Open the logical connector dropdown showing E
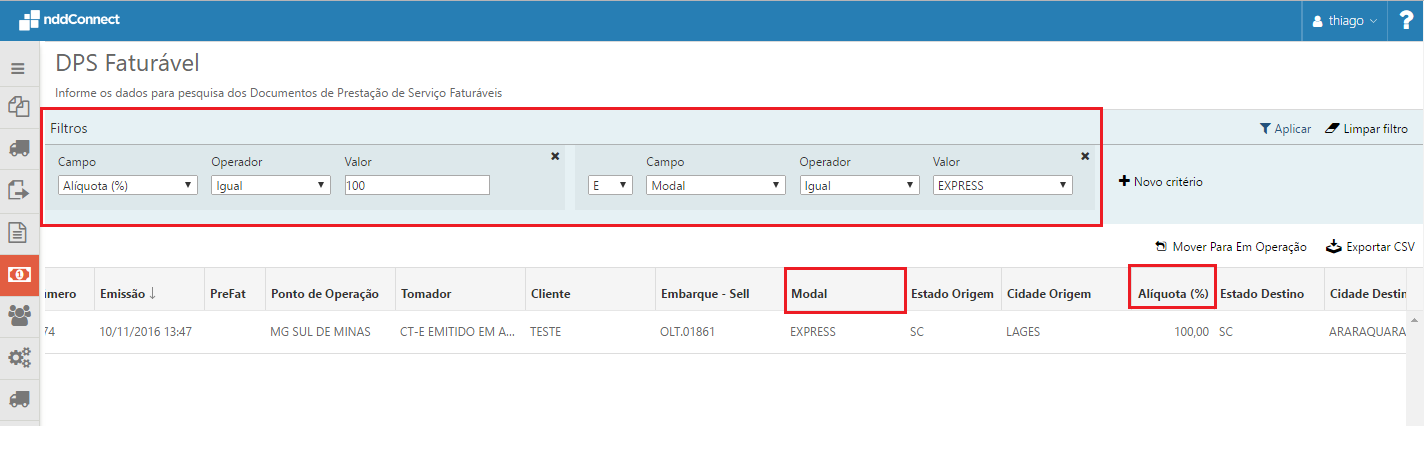1424x452 pixels. 610,185
